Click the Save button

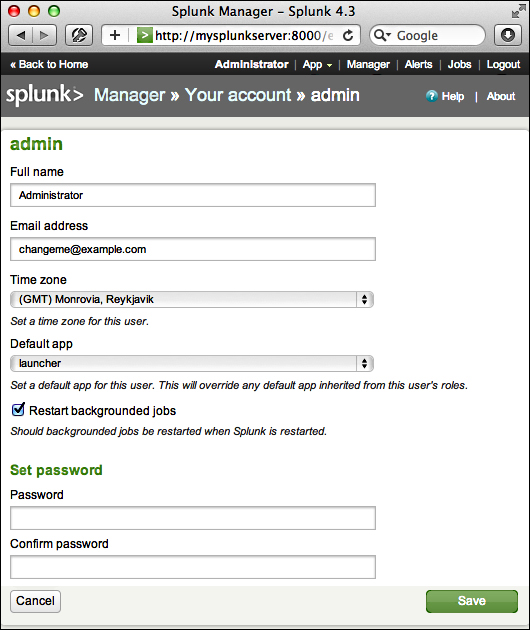(472, 601)
